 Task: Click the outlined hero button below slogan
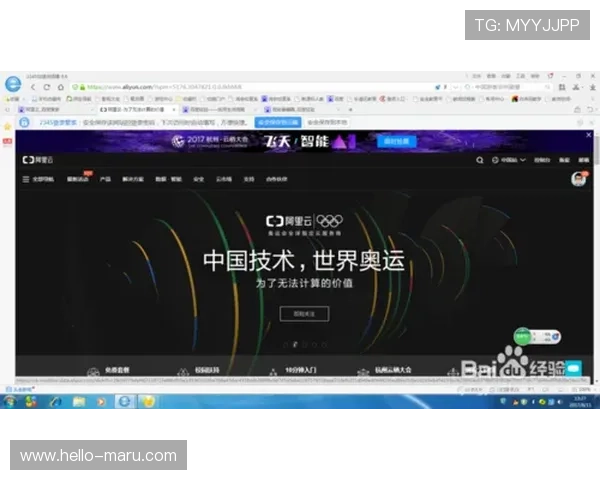click(304, 314)
